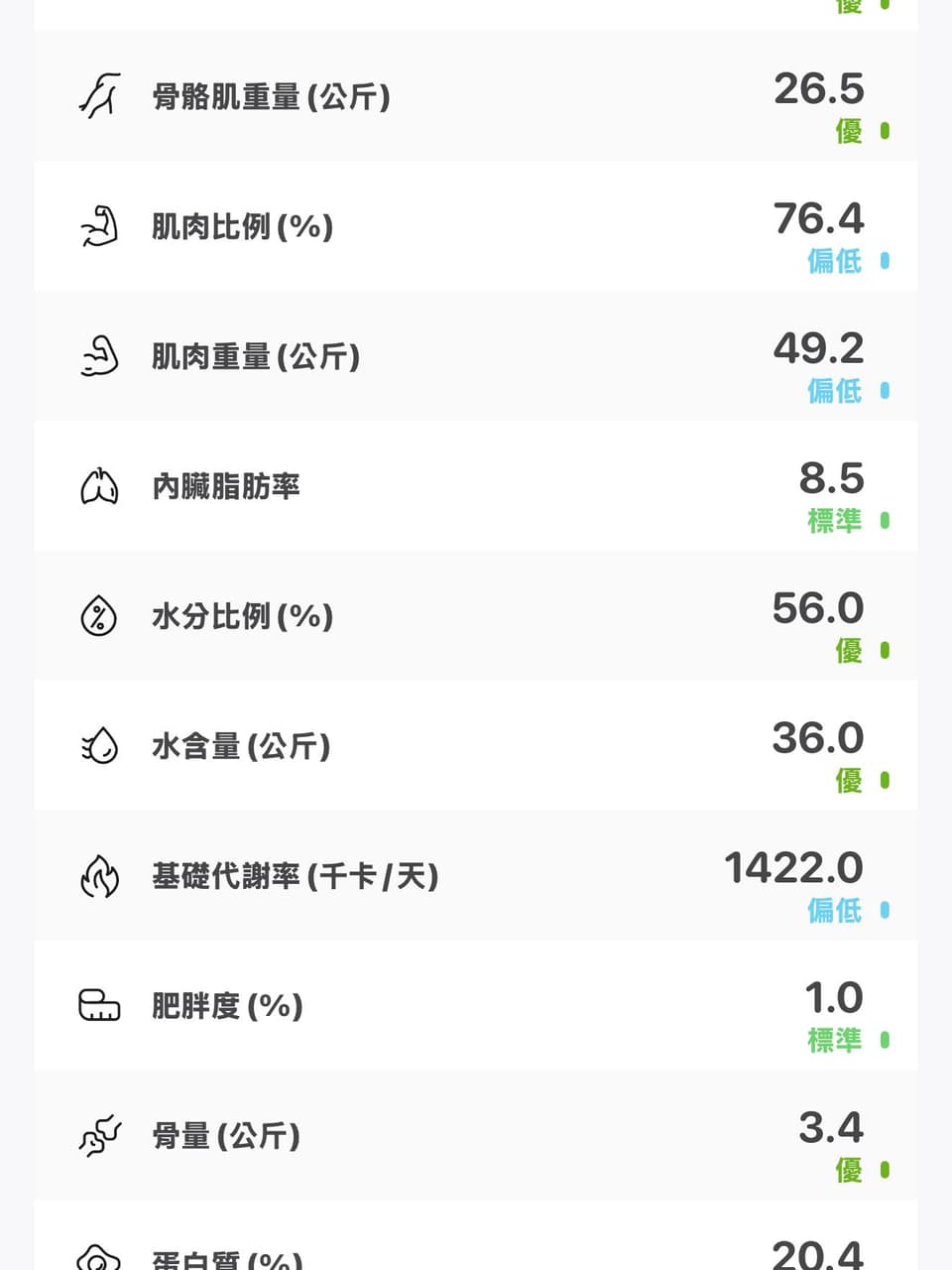Tap the 優 status under 56.0
Viewport: 952px width, 1270px height.
pyautogui.click(x=849, y=651)
